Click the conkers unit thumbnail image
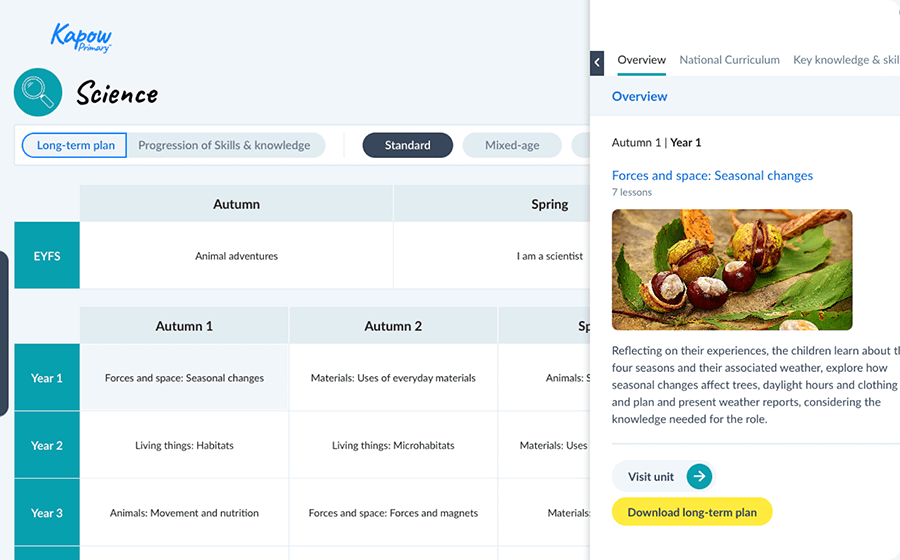The height and width of the screenshot is (560, 900). click(732, 269)
